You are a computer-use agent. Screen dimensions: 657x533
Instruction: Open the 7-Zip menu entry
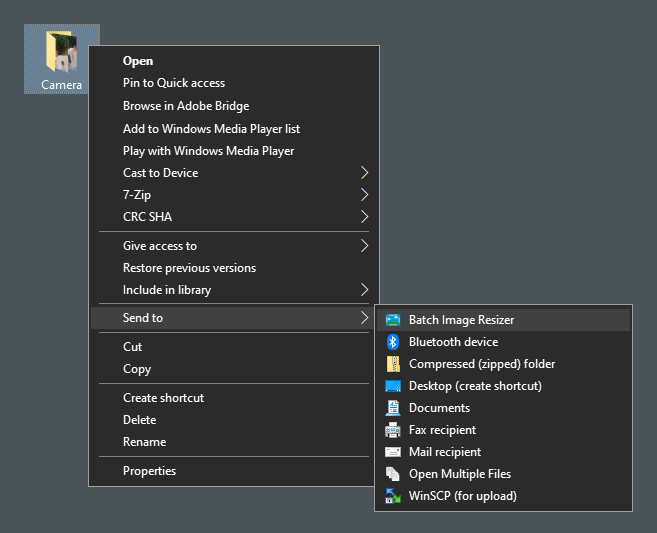[x=234, y=195]
